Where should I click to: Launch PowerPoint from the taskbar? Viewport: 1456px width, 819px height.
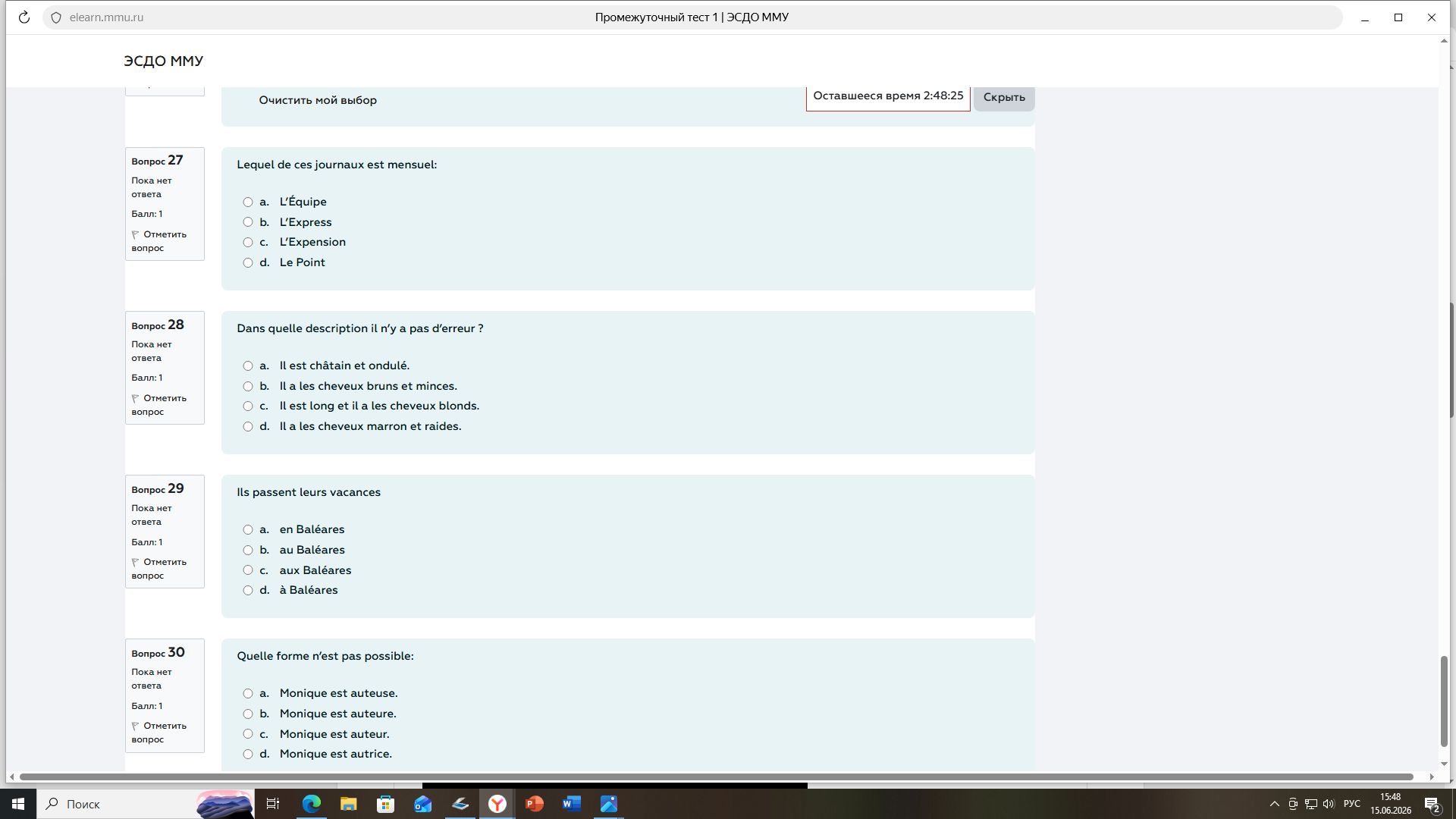point(535,804)
